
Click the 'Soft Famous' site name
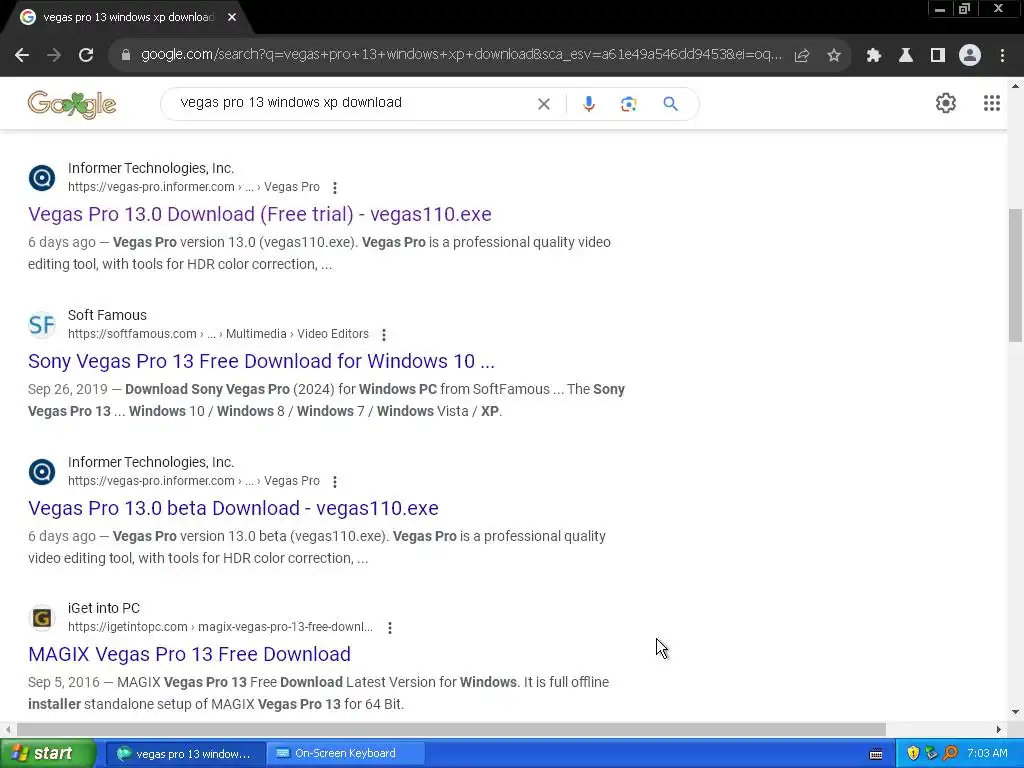107,315
